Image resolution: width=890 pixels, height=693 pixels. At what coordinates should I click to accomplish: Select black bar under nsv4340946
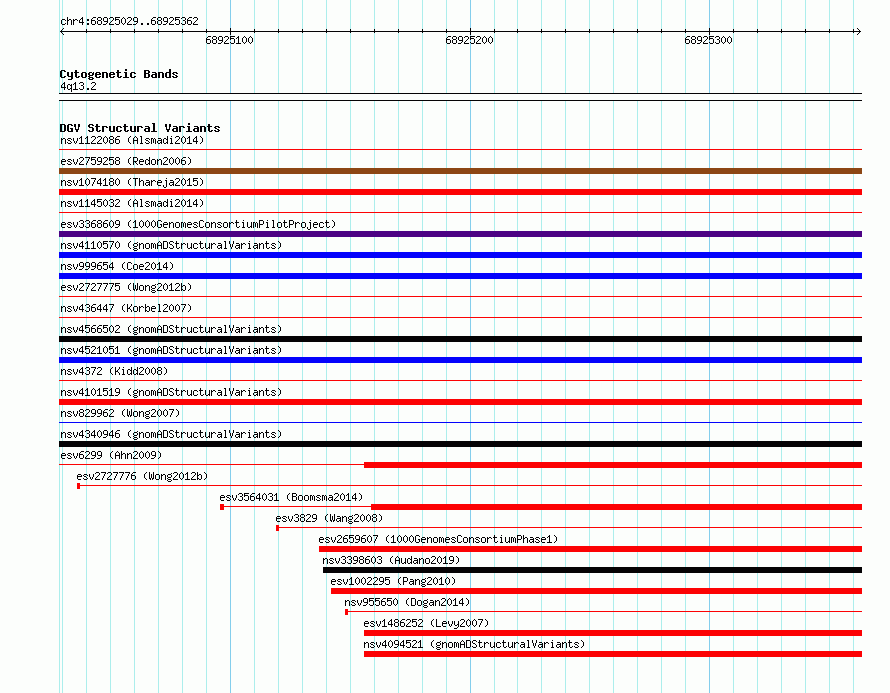(460, 444)
